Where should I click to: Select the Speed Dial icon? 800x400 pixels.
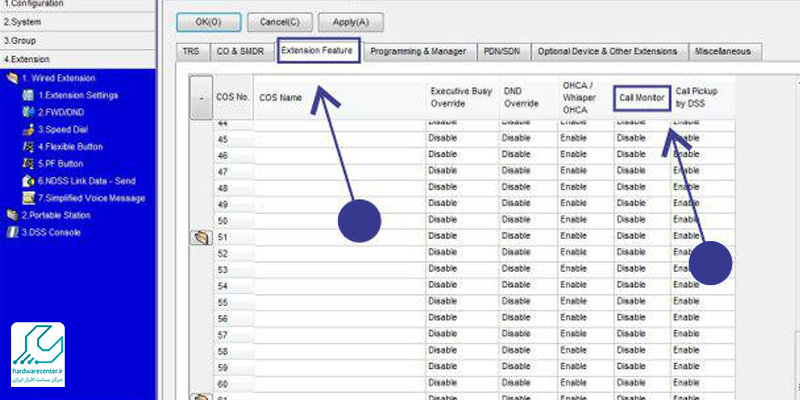[28, 129]
